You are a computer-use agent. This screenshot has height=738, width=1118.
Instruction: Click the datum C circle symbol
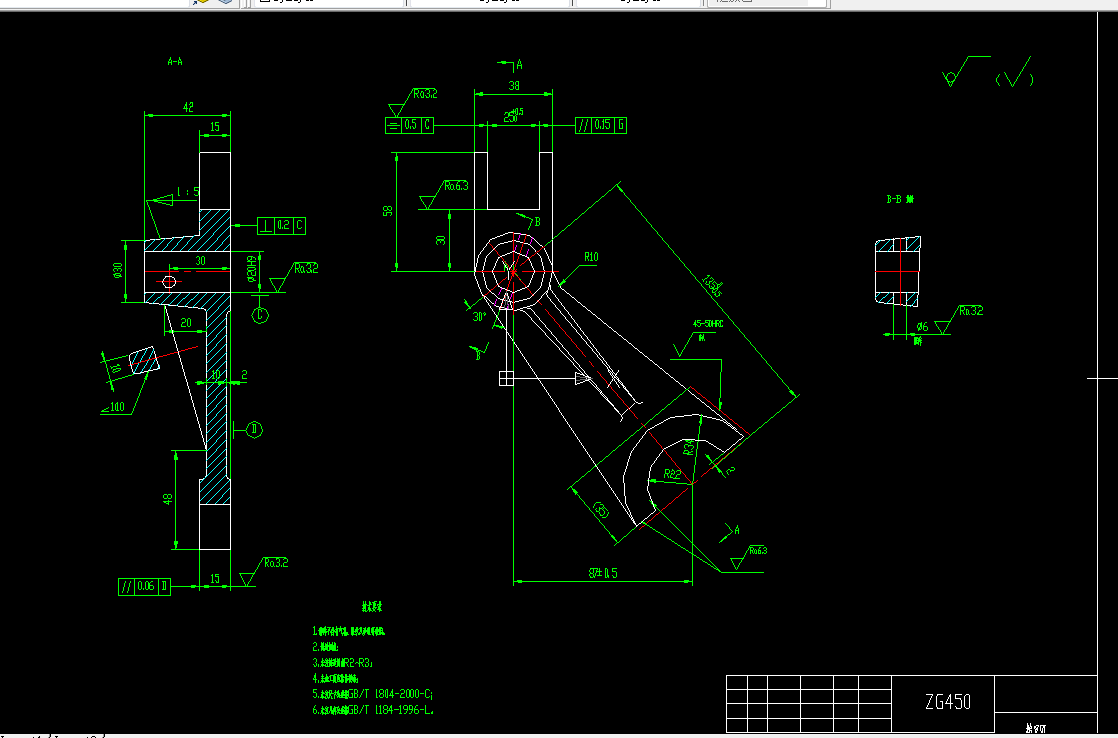coord(260,314)
